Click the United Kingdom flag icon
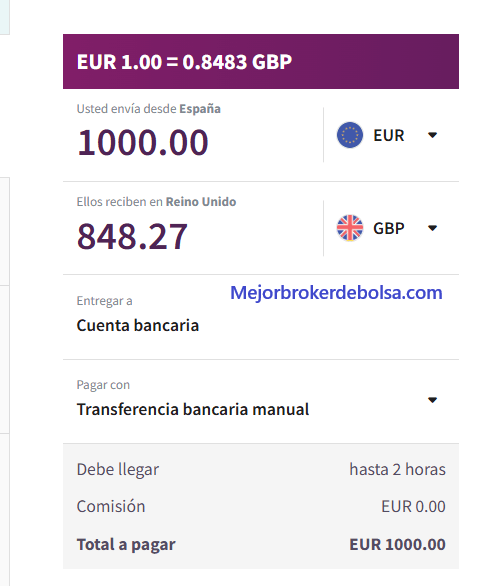The image size is (491, 586). point(350,228)
